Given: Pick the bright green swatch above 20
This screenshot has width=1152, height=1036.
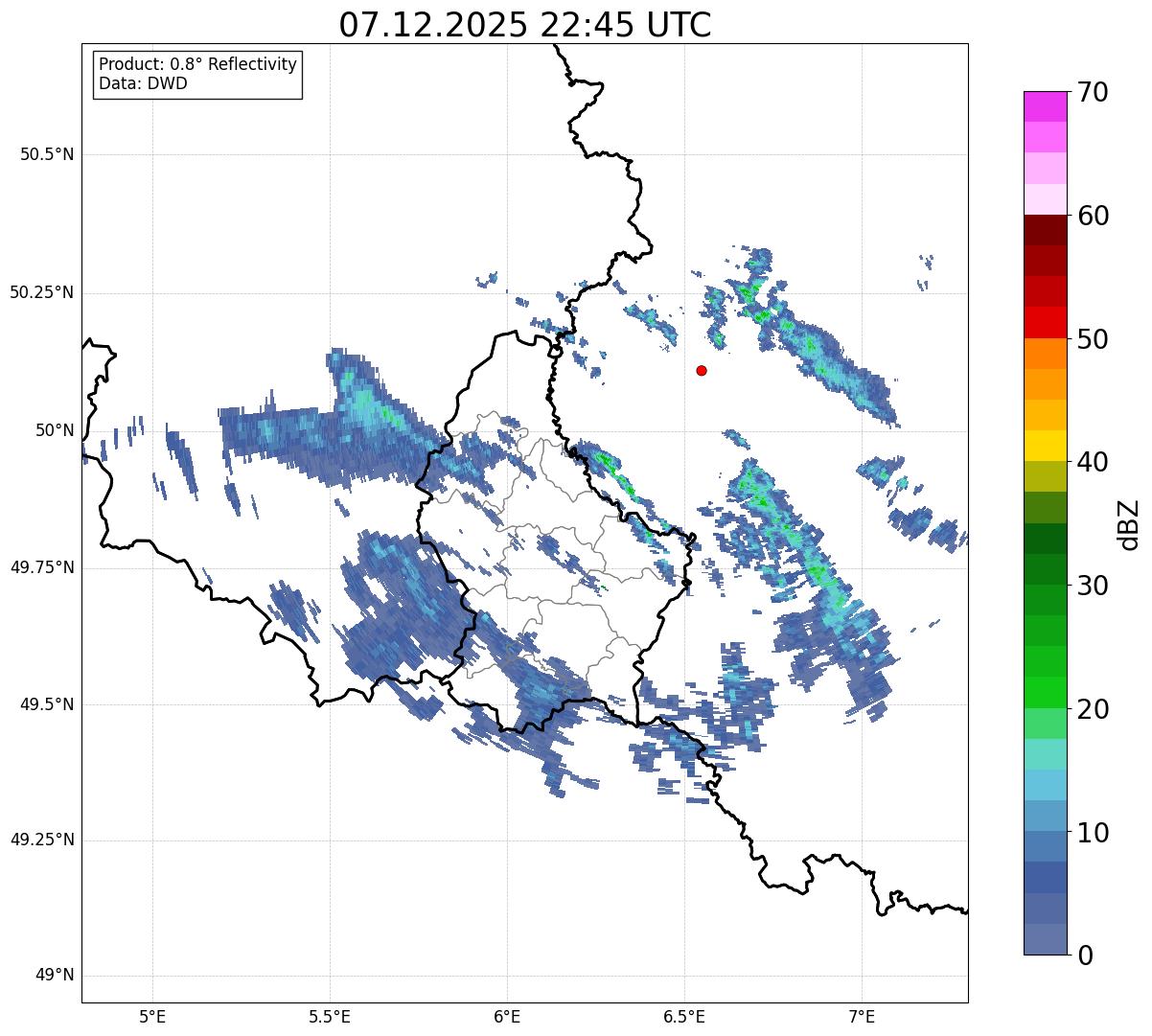Looking at the screenshot, I should click(x=1046, y=692).
